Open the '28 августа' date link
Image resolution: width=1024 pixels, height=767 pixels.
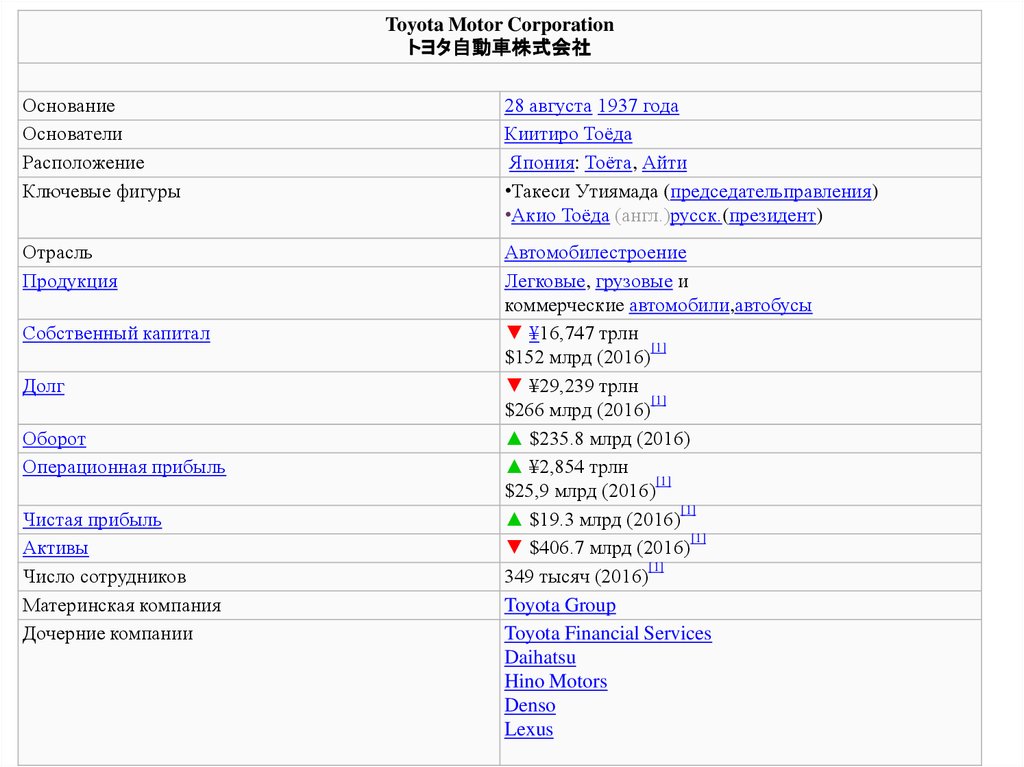[x=547, y=106]
